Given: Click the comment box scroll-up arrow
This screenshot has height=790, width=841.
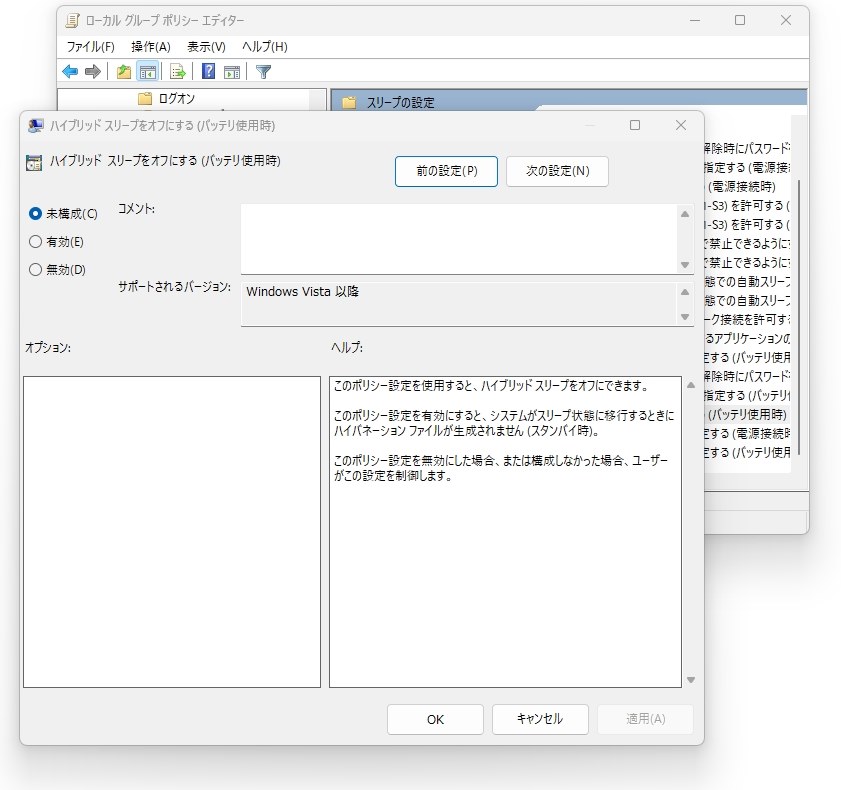Looking at the screenshot, I should pyautogui.click(x=685, y=214).
